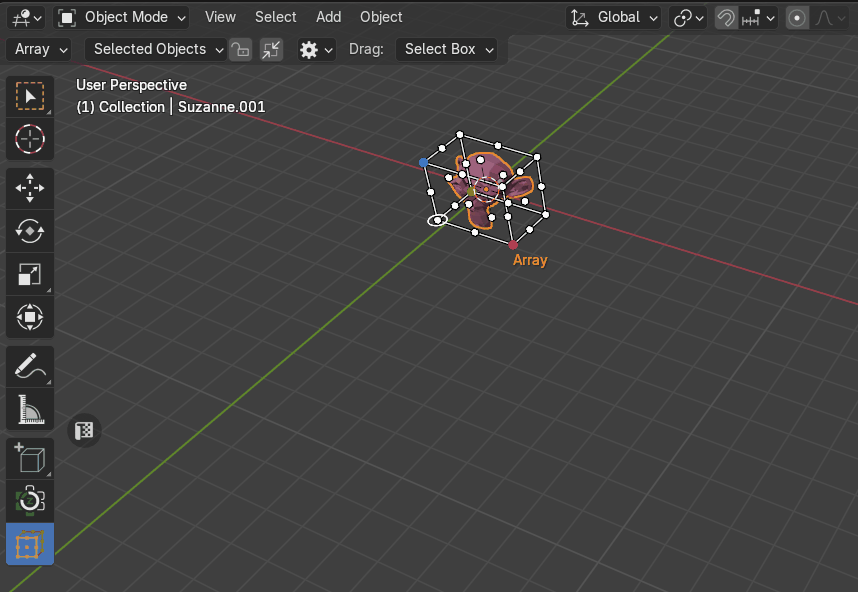The height and width of the screenshot is (592, 858).
Task: Click the olive green center gizmo handle
Action: (x=471, y=192)
